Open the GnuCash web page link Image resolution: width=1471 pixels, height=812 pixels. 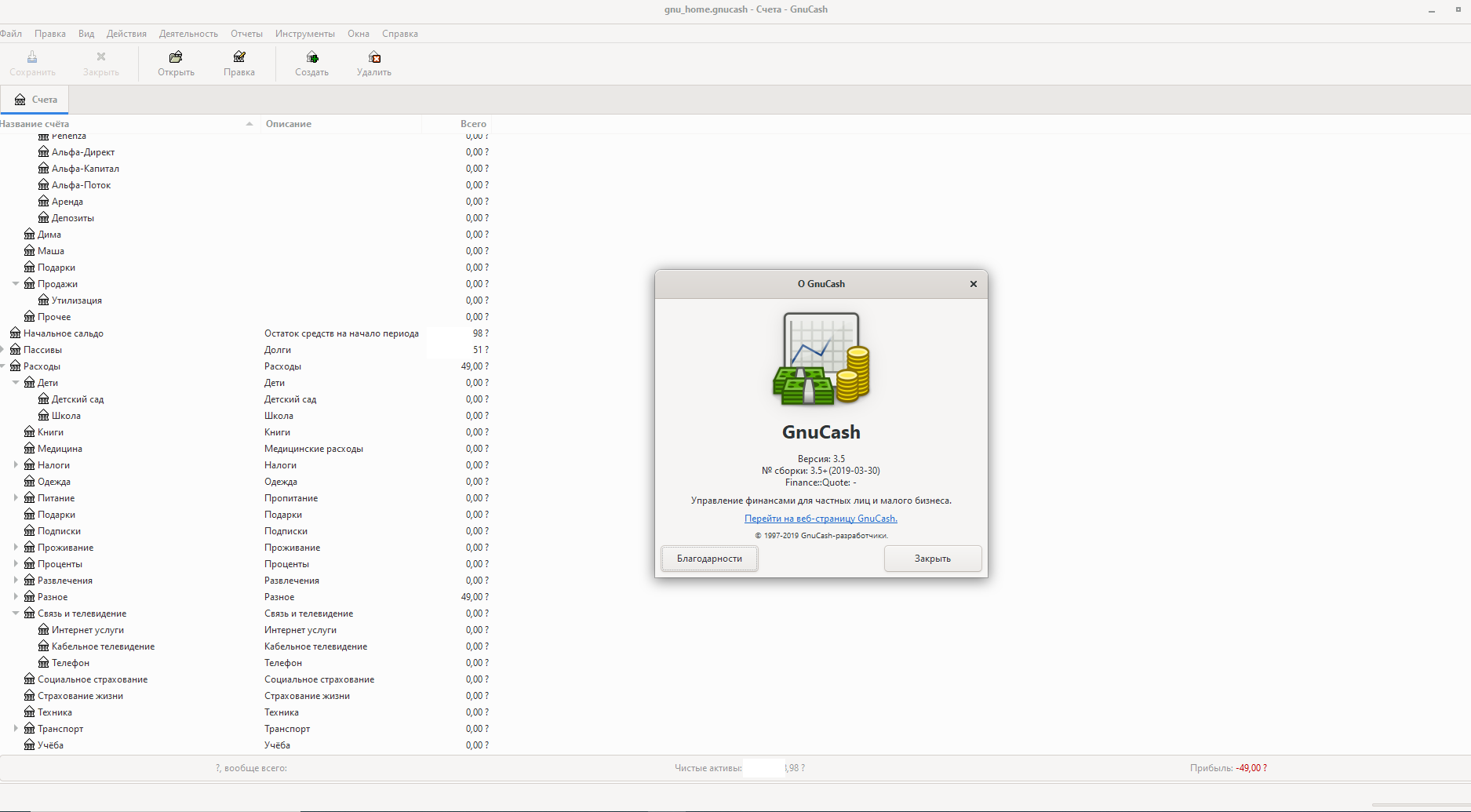point(821,519)
